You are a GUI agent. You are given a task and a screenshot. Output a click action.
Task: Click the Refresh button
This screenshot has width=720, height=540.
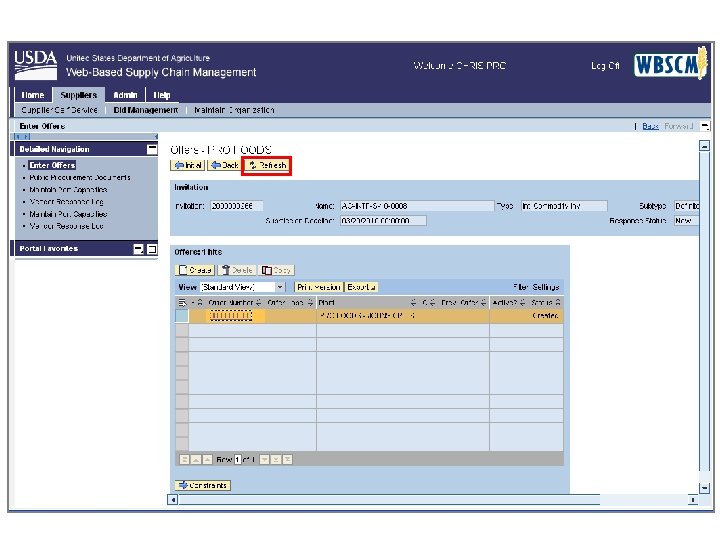(x=267, y=165)
